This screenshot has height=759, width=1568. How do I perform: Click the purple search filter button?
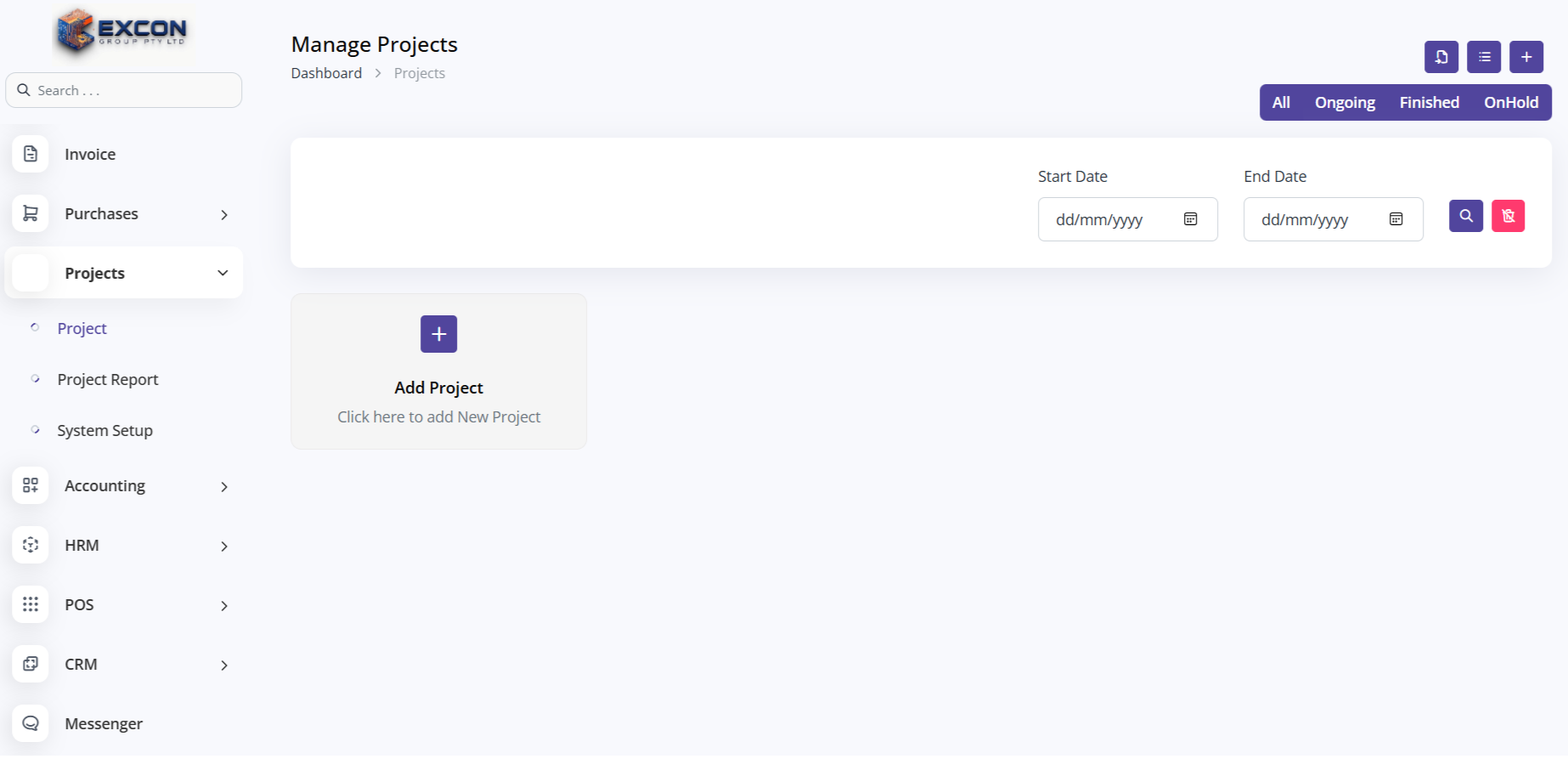coord(1465,216)
